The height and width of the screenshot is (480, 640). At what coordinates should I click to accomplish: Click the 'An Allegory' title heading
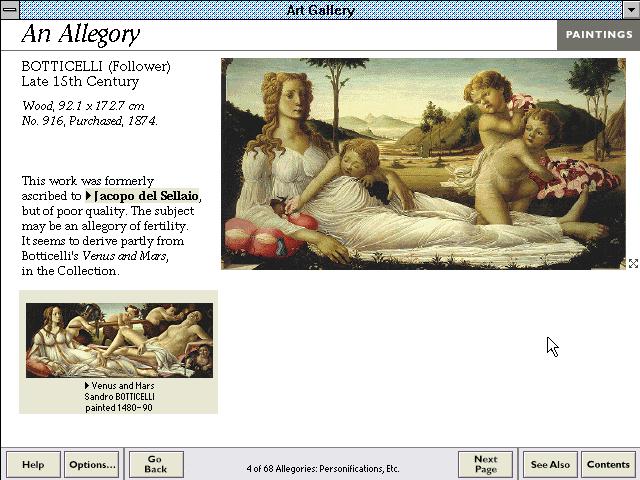[81, 34]
